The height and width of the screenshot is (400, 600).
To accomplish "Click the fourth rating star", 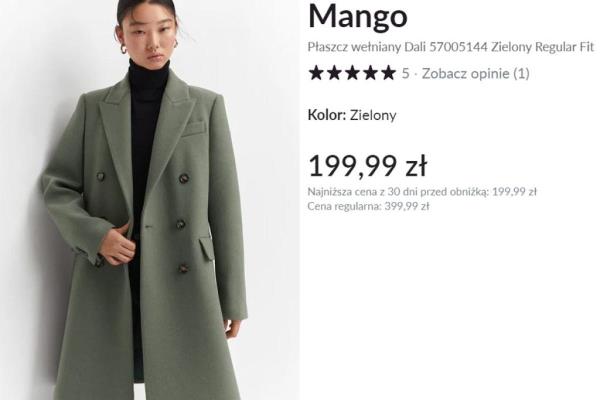I will (370, 73).
